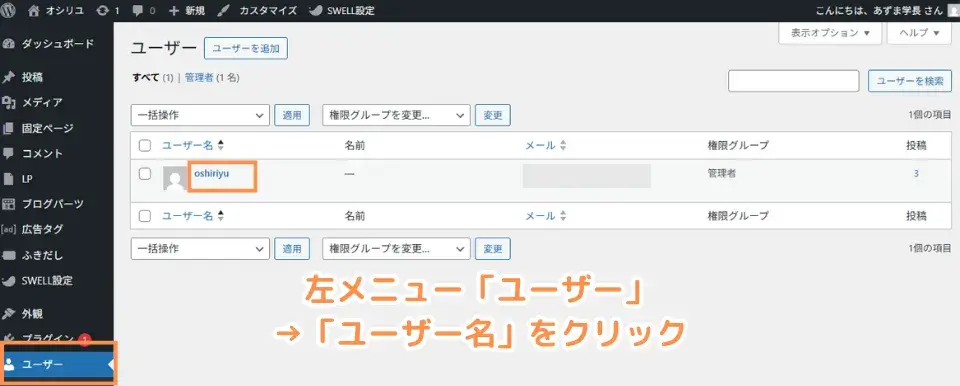This screenshot has height=386, width=960.
Task: Open 固定ページ in the sidebar menu
Action: coord(48,129)
